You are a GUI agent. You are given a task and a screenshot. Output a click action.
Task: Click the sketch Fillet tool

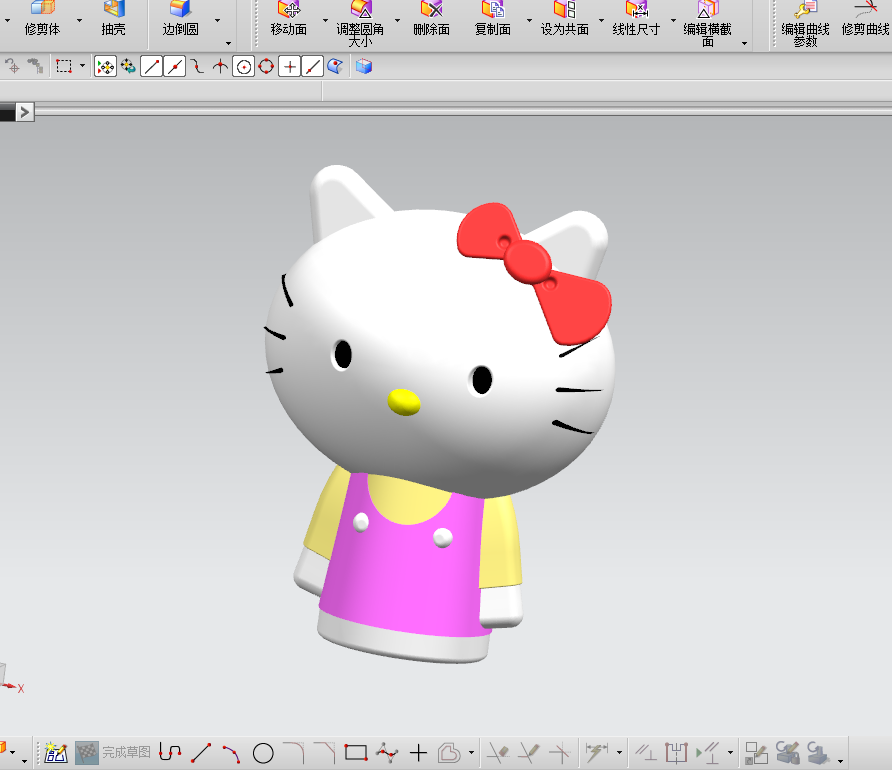tap(294, 753)
